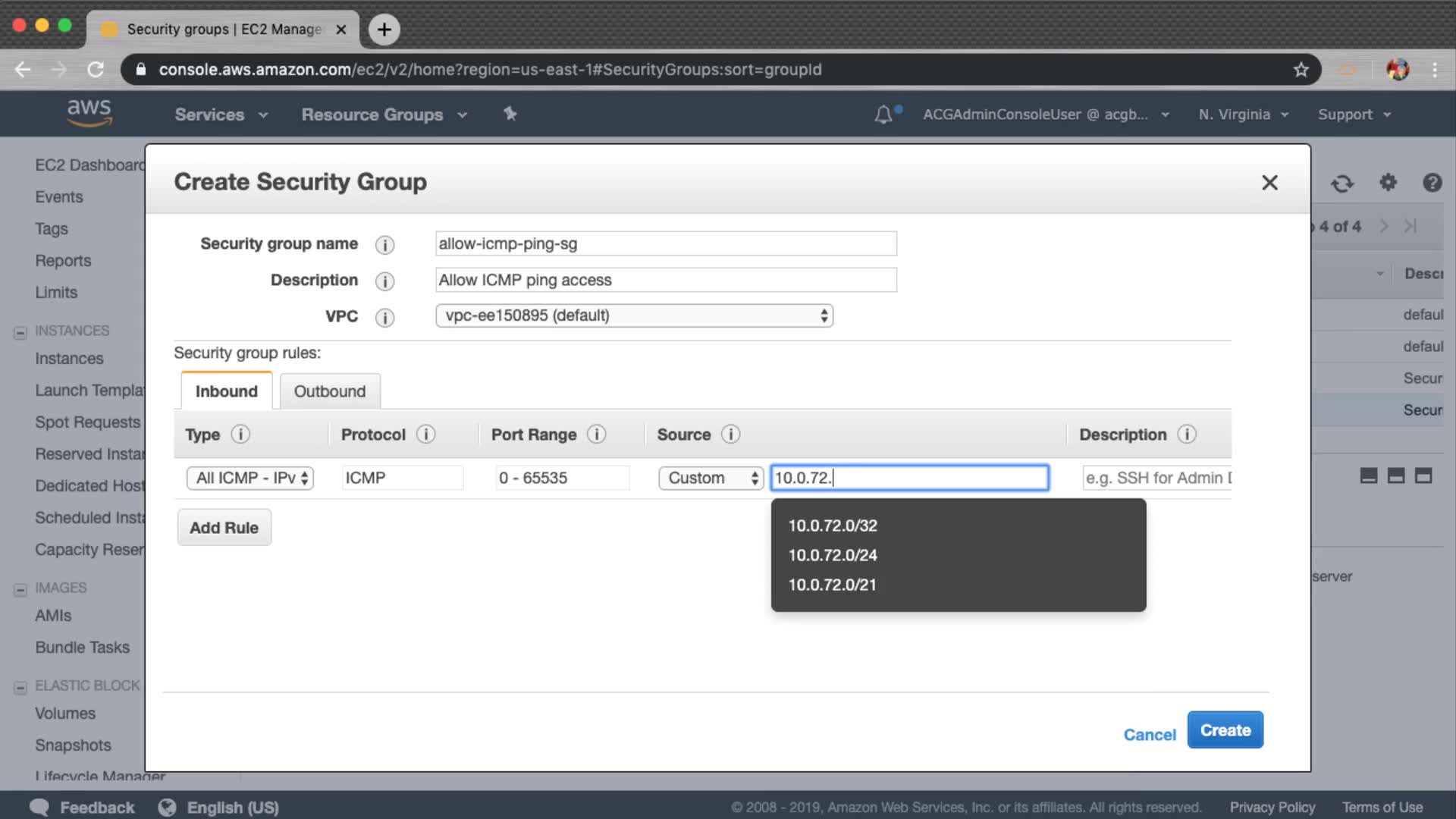Switch to the Outbound tab
The height and width of the screenshot is (819, 1456).
(x=330, y=391)
